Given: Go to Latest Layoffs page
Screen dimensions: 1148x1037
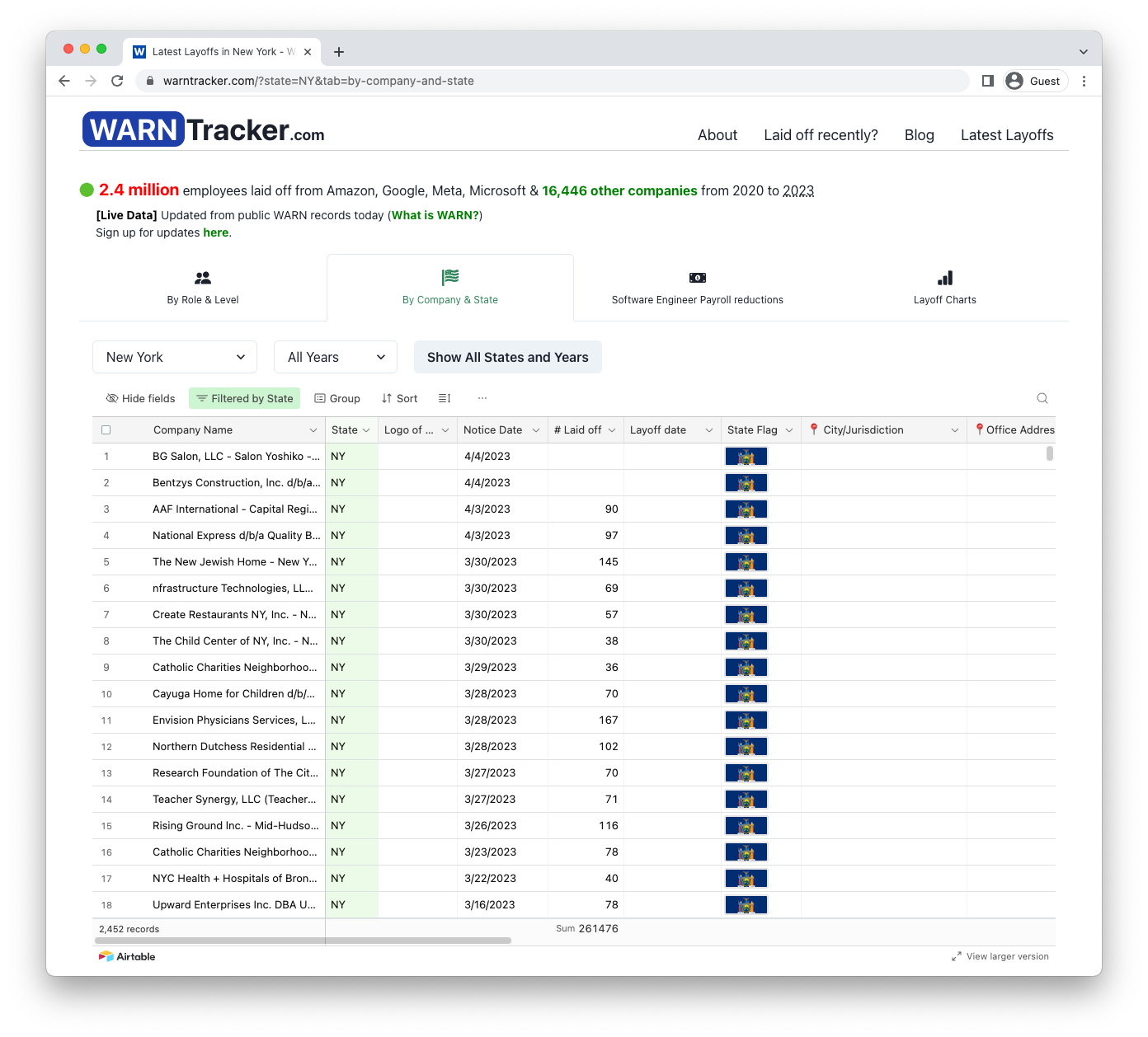Looking at the screenshot, I should click(1007, 135).
